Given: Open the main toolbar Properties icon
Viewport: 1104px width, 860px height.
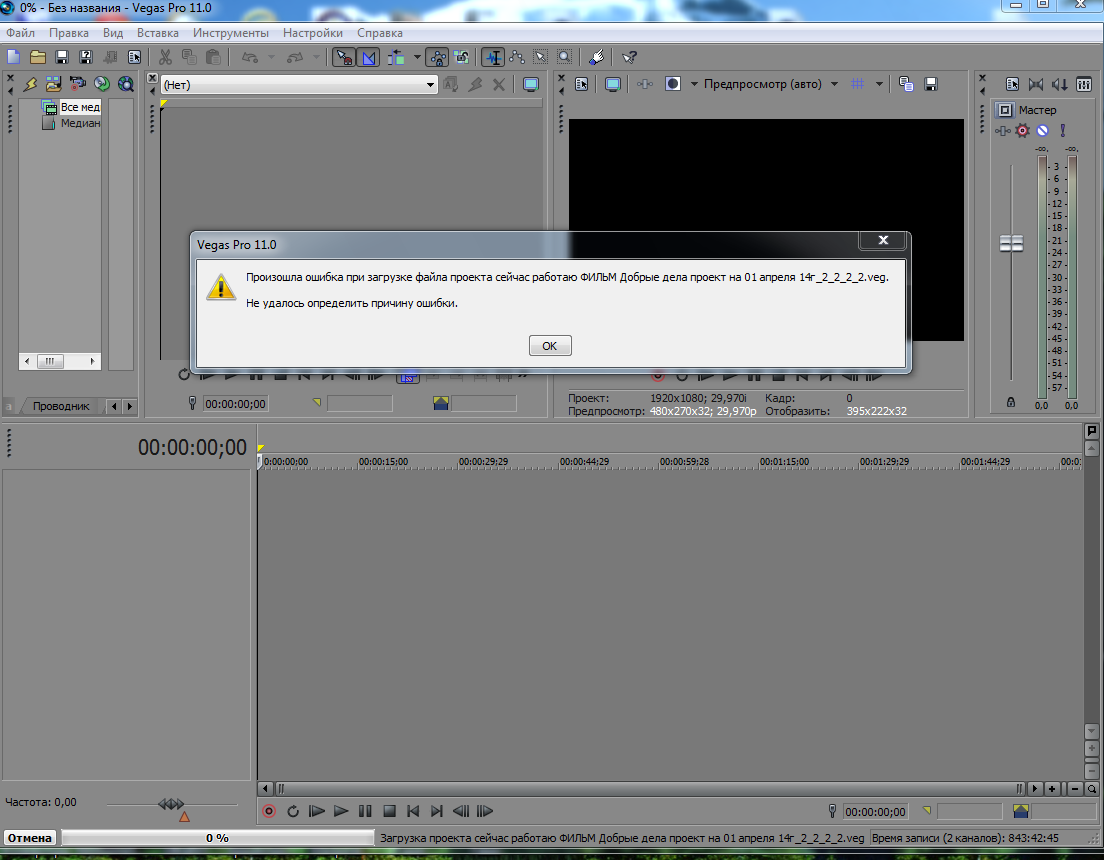Looking at the screenshot, I should click(x=134, y=57).
